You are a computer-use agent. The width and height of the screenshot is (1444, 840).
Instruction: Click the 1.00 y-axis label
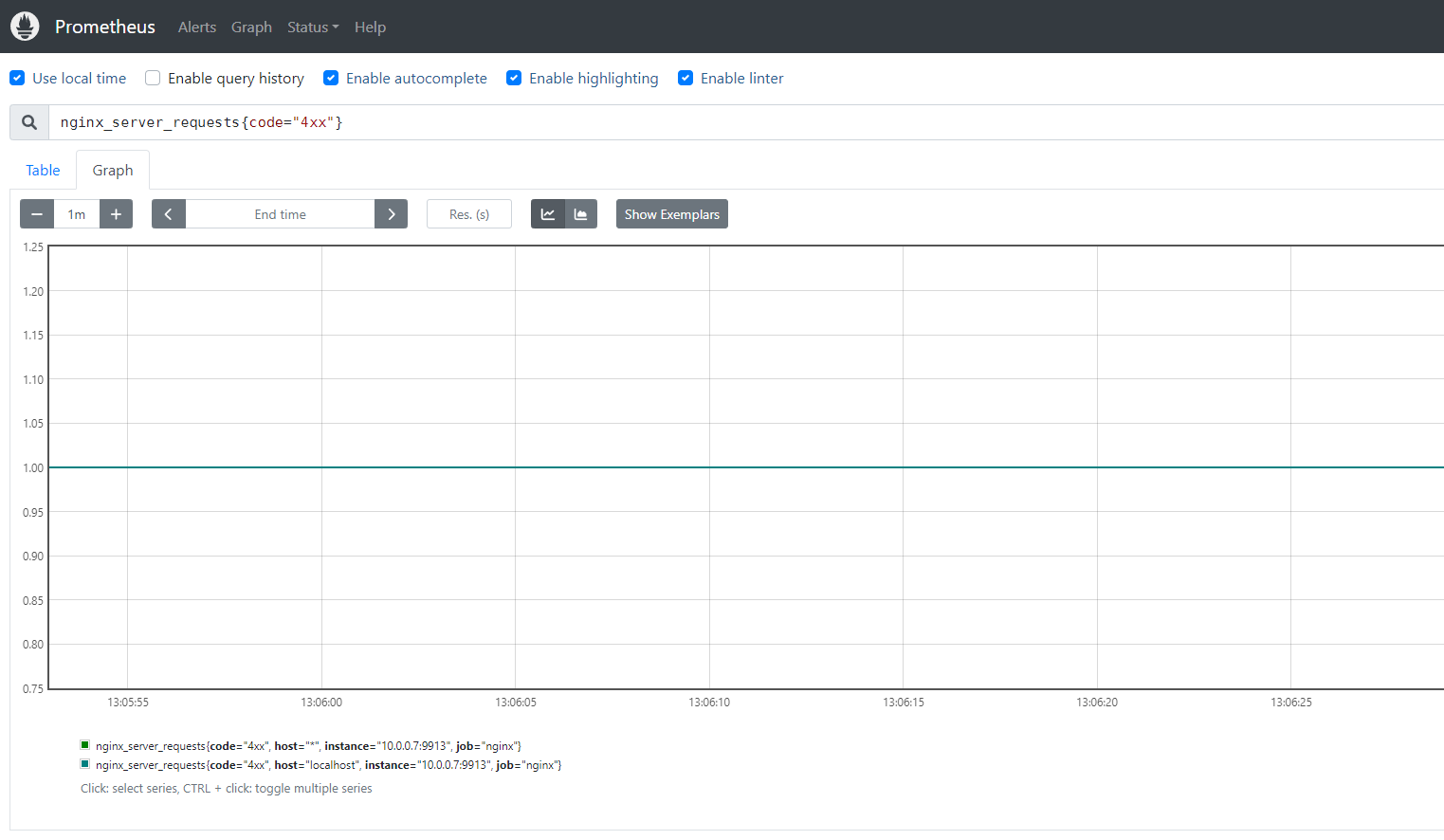coord(33,467)
